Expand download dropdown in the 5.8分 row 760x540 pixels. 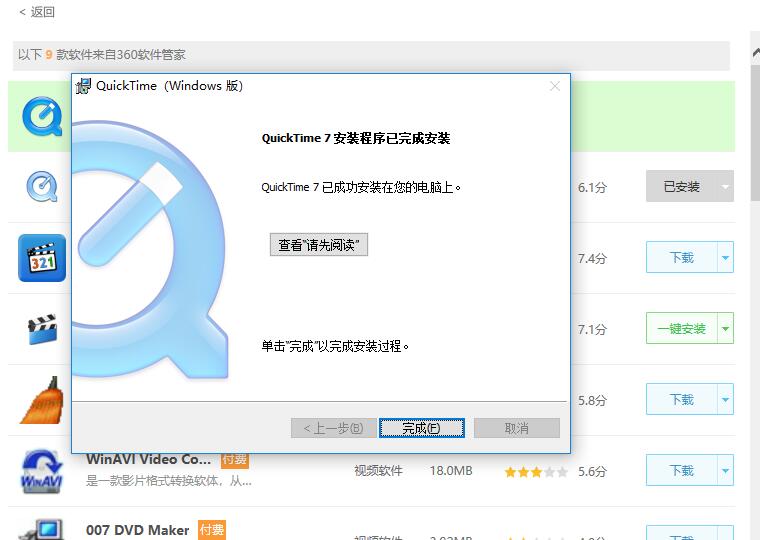pyautogui.click(x=725, y=399)
